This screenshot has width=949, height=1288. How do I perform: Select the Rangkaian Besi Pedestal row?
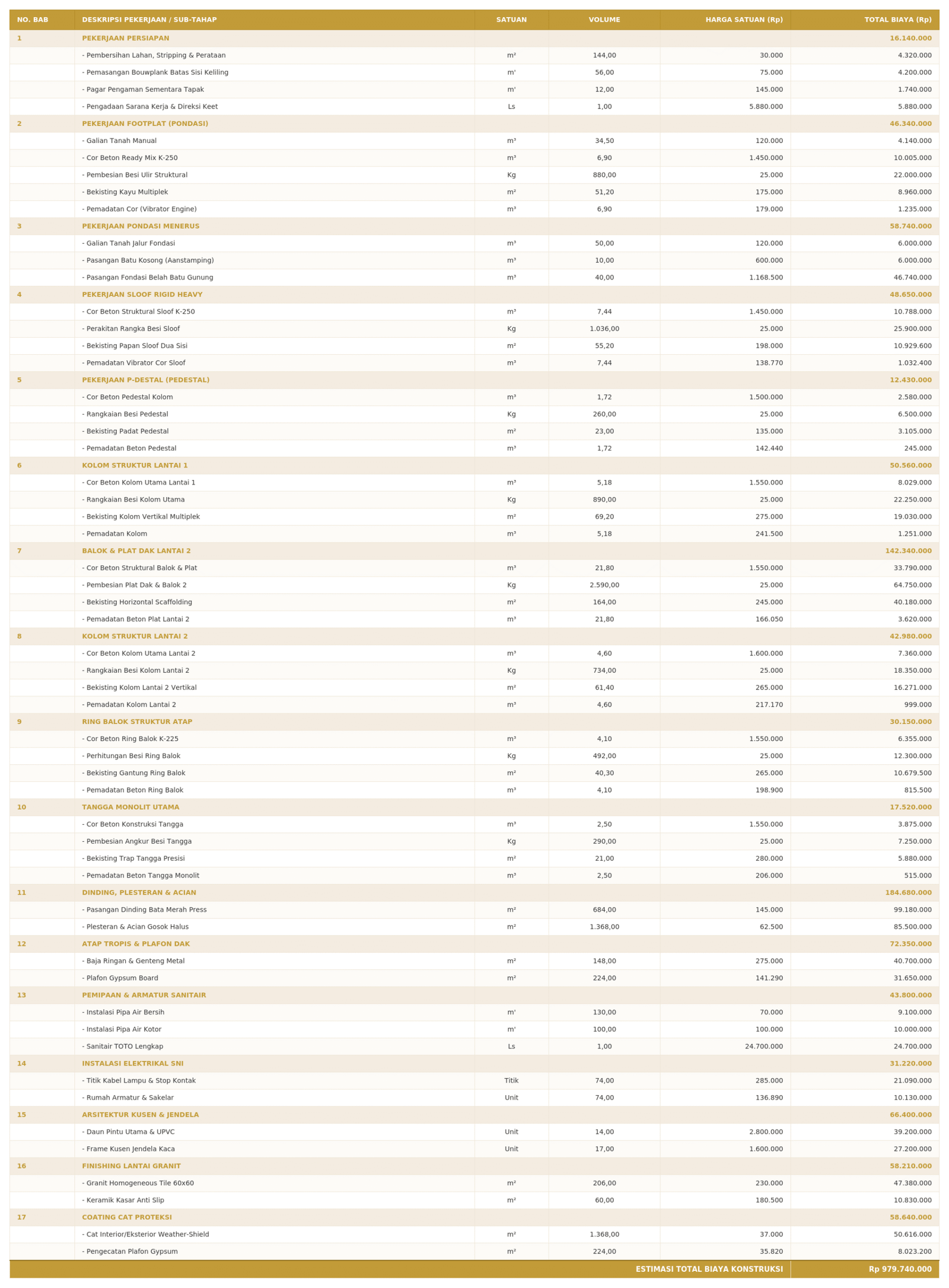pyautogui.click(x=474, y=414)
